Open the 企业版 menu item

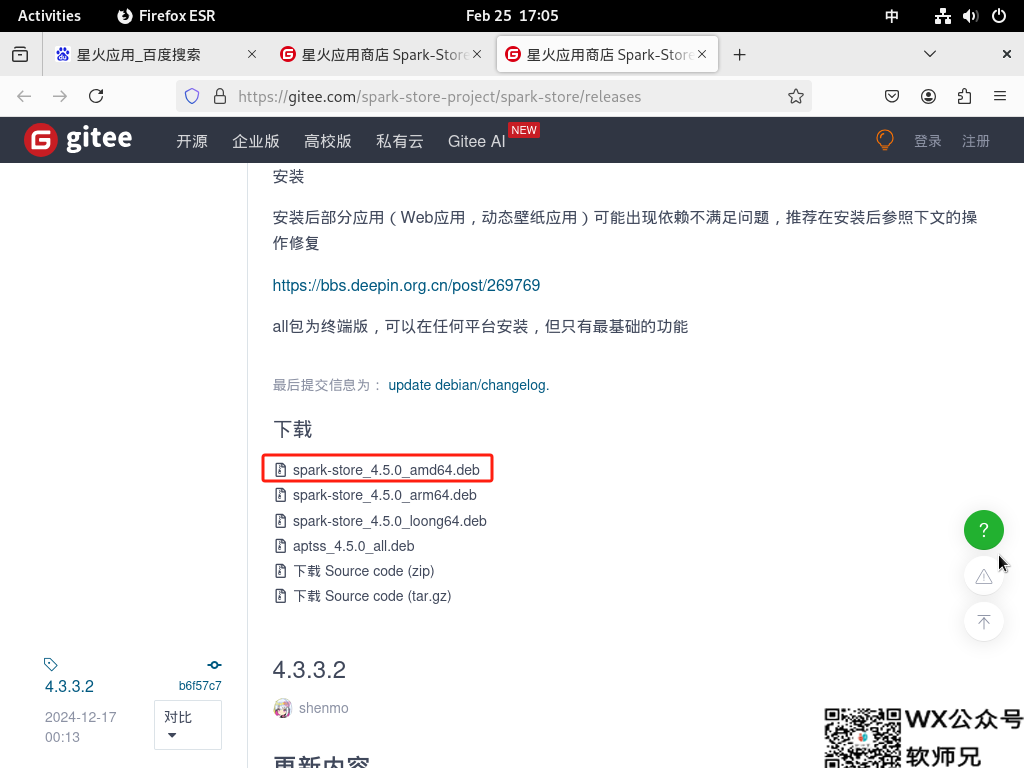point(256,141)
